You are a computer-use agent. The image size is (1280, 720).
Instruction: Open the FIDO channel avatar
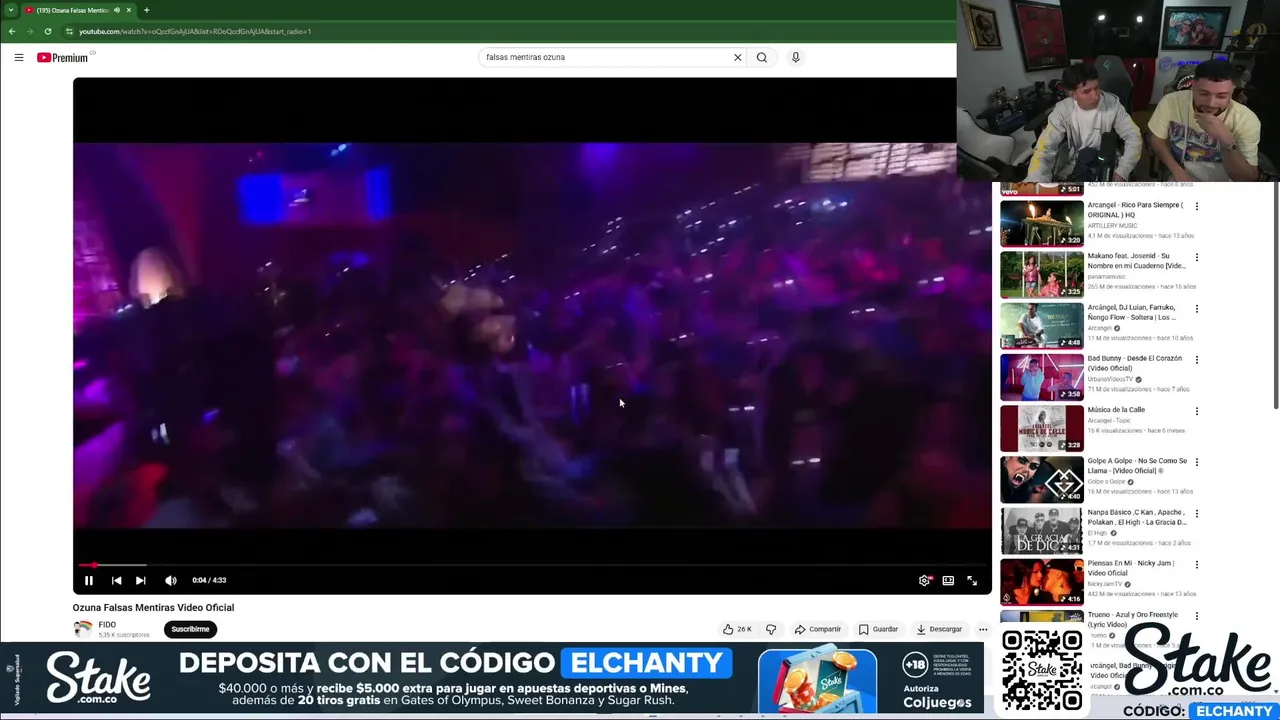(x=82, y=629)
